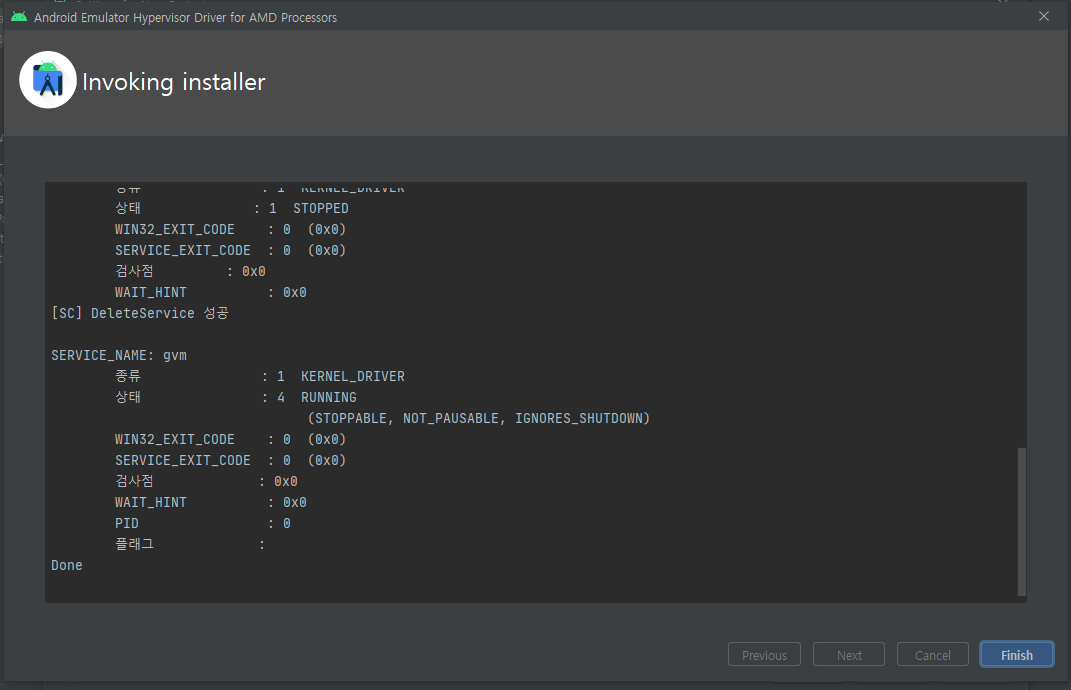The image size is (1071, 690).
Task: Click the Android head title bar icon
Action: pos(19,17)
